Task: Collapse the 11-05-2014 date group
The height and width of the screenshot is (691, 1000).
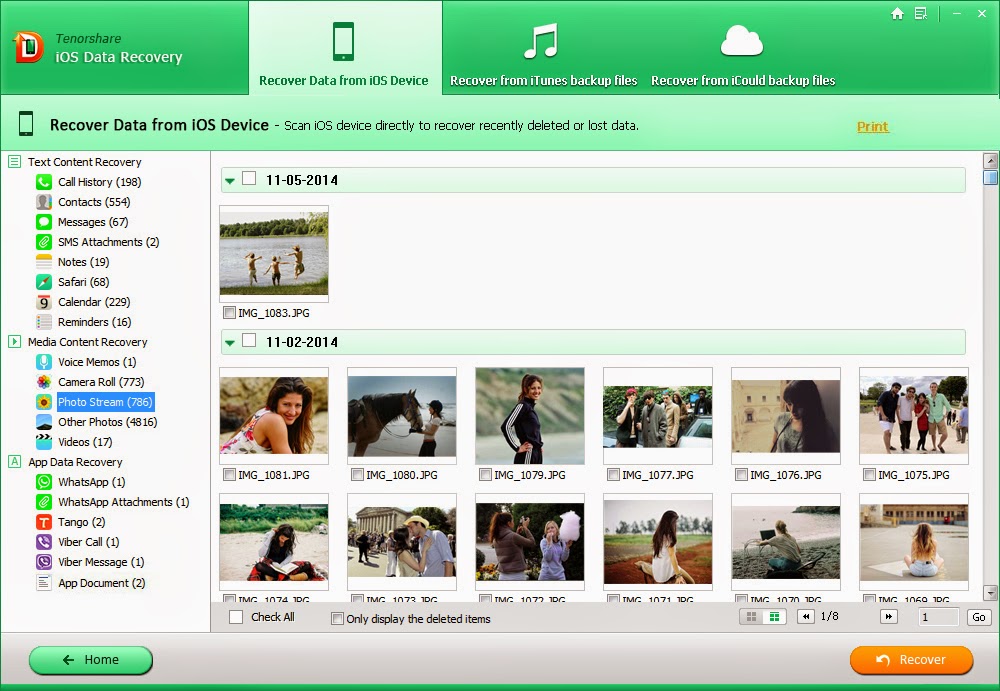Action: point(230,181)
